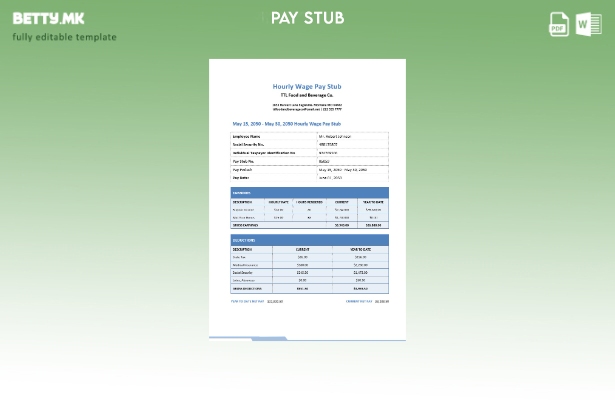The image size is (615, 400).
Task: Click the Word document format icon
Action: [589, 24]
